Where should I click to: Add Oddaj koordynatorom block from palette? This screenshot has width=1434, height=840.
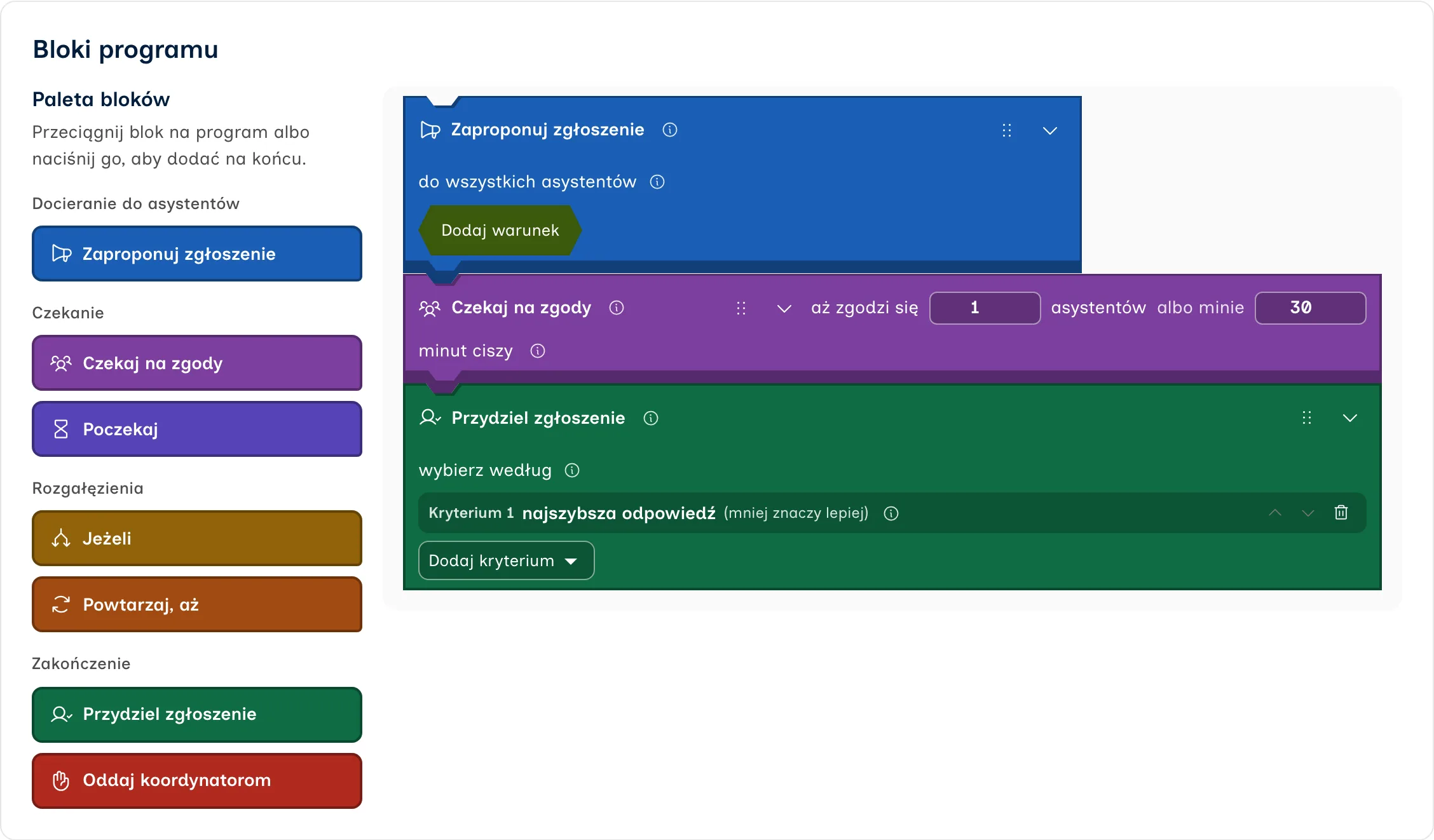(197, 780)
